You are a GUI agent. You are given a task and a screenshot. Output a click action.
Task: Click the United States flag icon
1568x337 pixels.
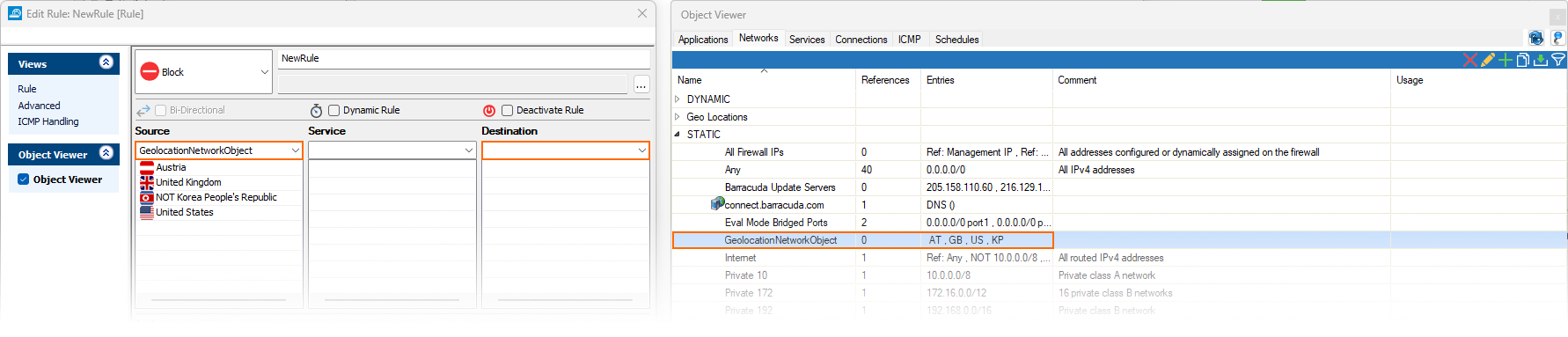(x=147, y=212)
